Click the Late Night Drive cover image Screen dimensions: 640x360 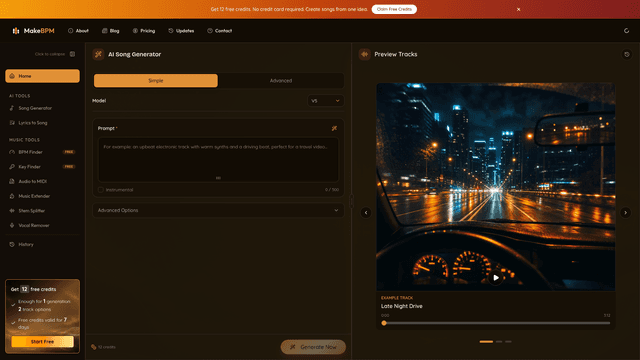(496, 187)
